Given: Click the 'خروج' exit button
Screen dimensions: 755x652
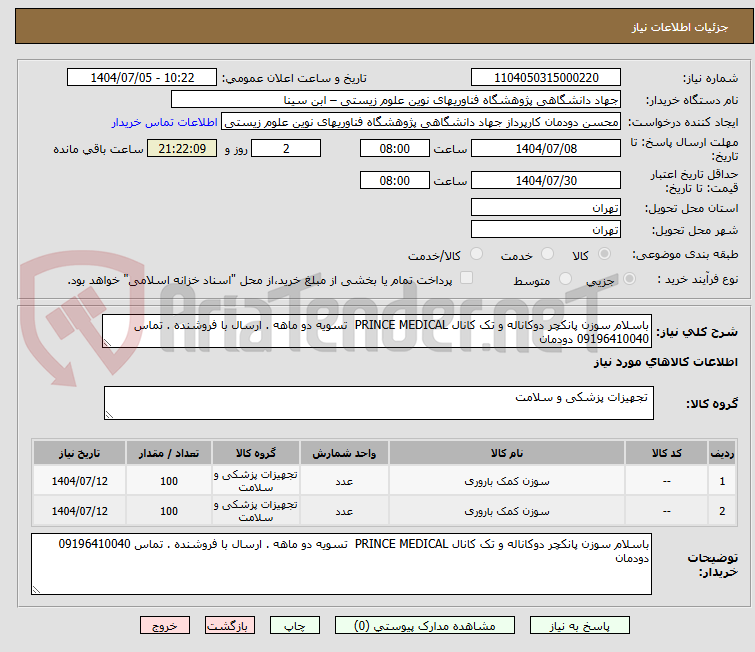Looking at the screenshot, I should click(x=165, y=626).
